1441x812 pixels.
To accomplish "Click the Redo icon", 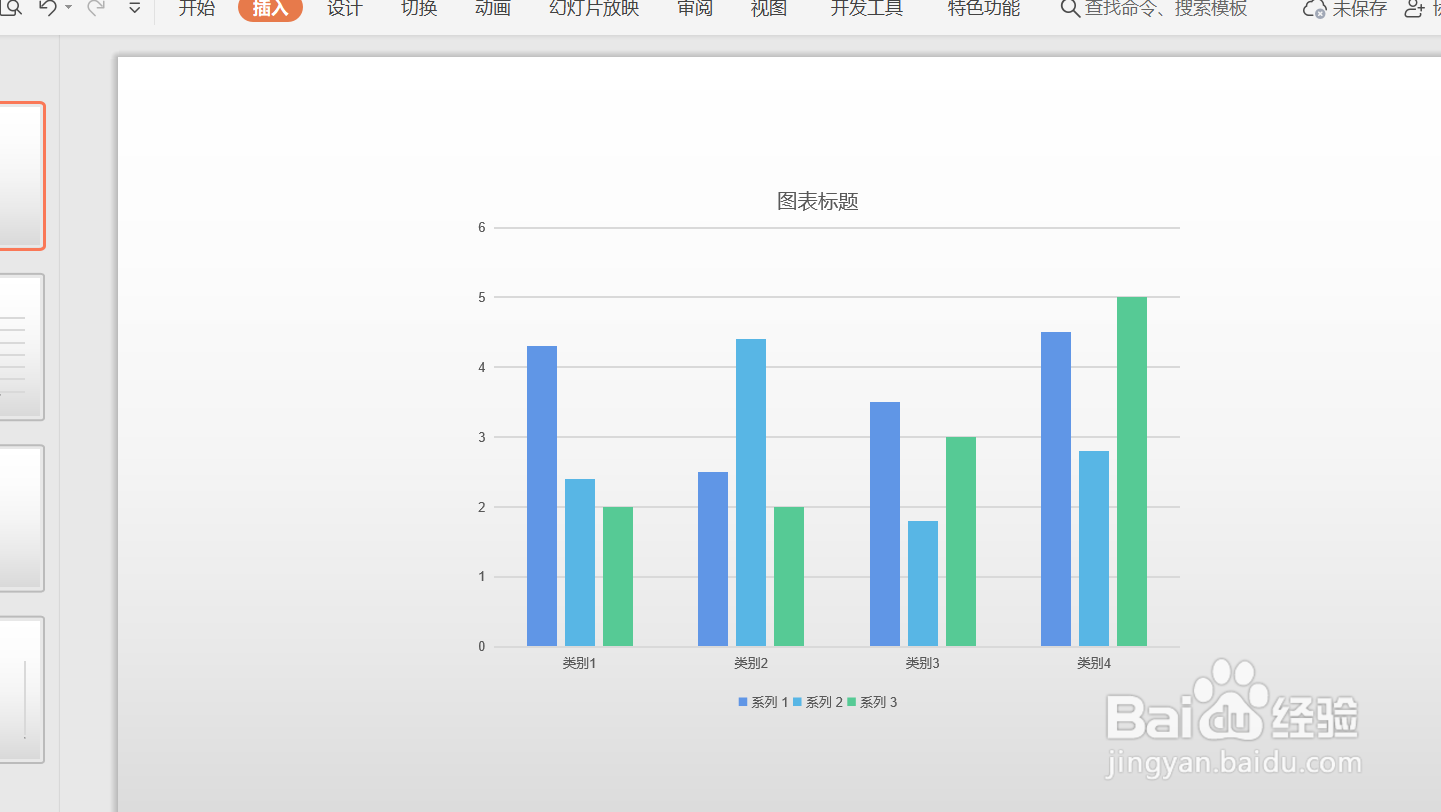I will [96, 9].
